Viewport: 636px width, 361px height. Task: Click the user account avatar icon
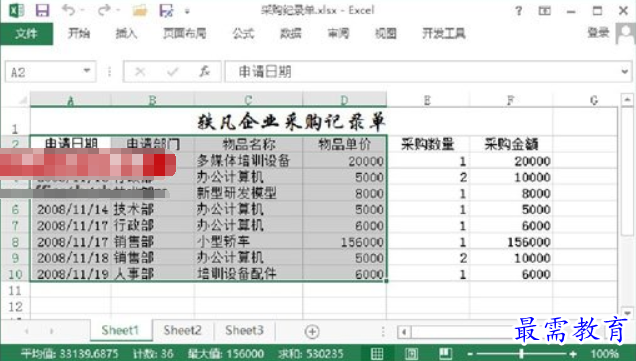[x=625, y=33]
